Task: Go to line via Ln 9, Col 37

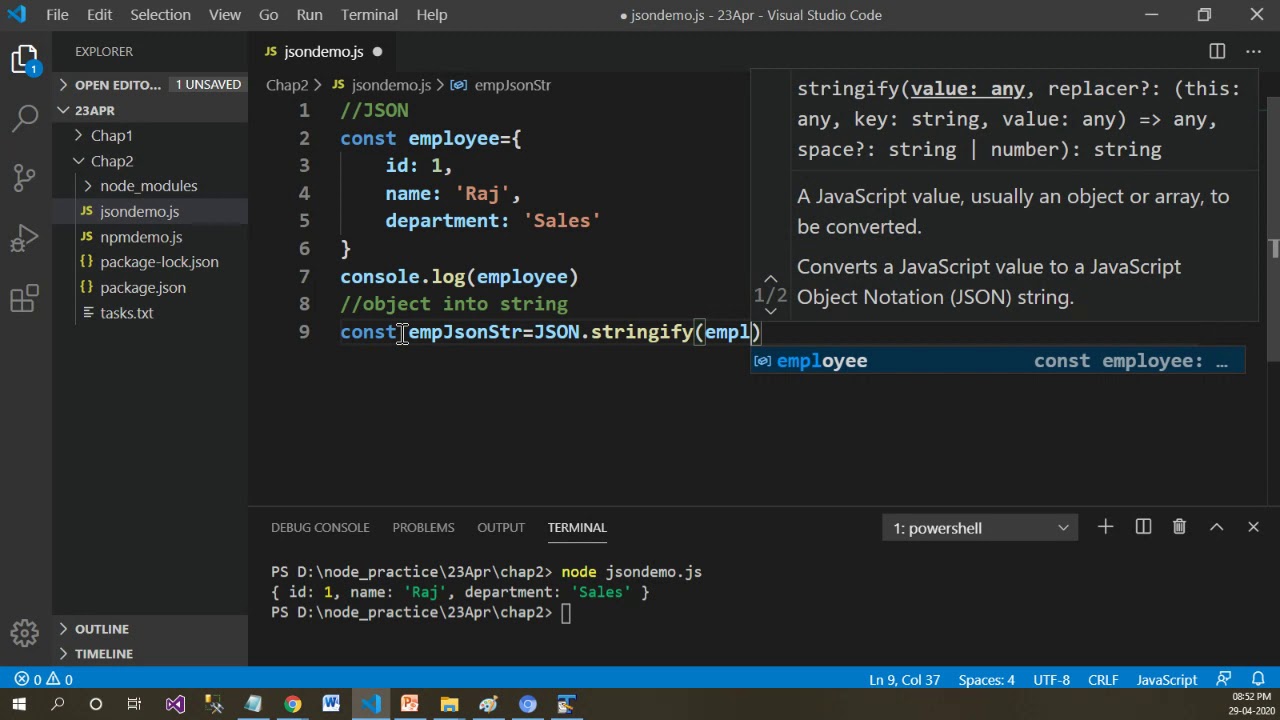Action: click(x=904, y=680)
